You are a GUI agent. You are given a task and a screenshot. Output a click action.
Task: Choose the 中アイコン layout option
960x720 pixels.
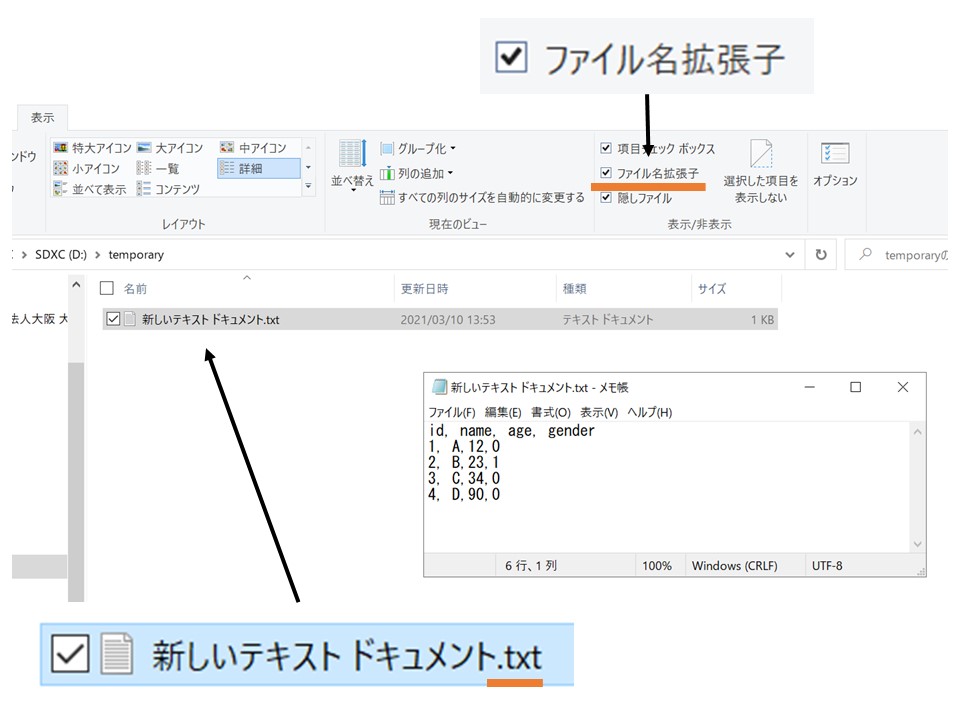pos(227,148)
